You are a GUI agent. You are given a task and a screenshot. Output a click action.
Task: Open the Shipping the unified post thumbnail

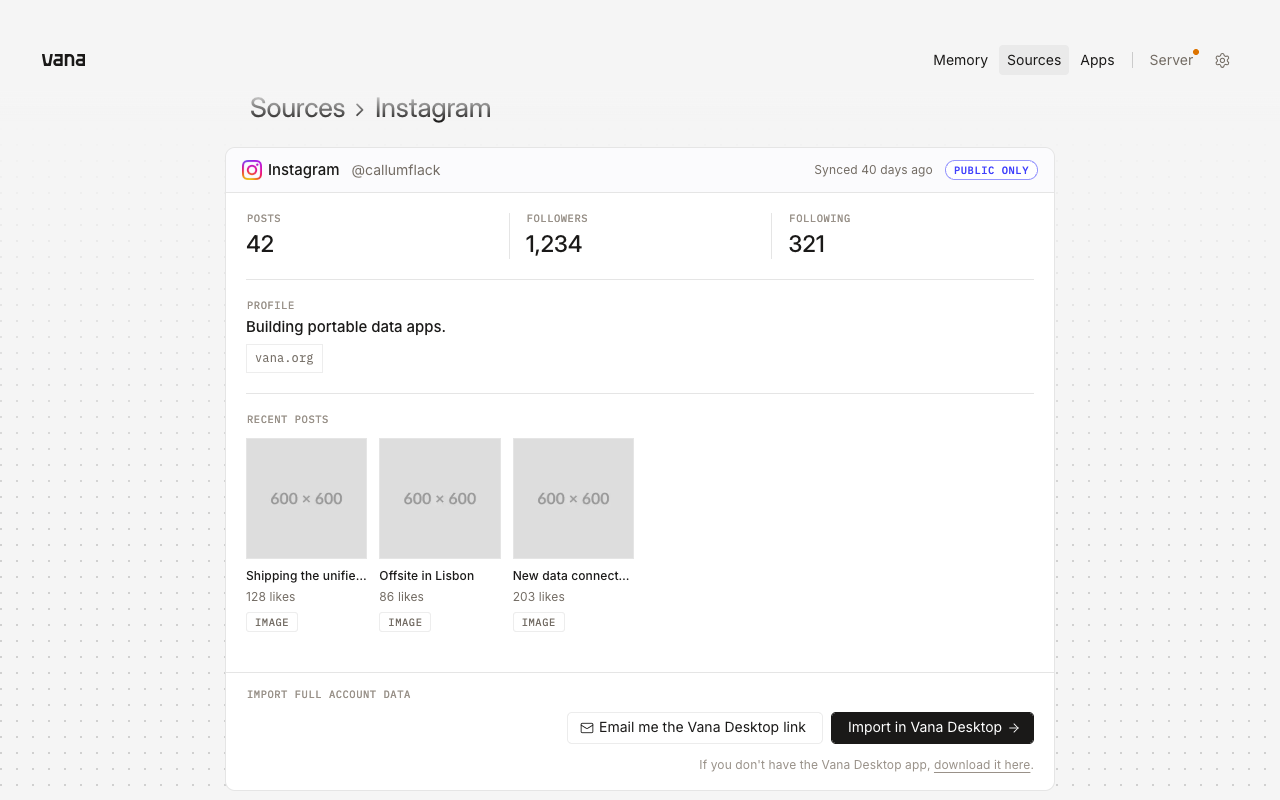(x=306, y=498)
